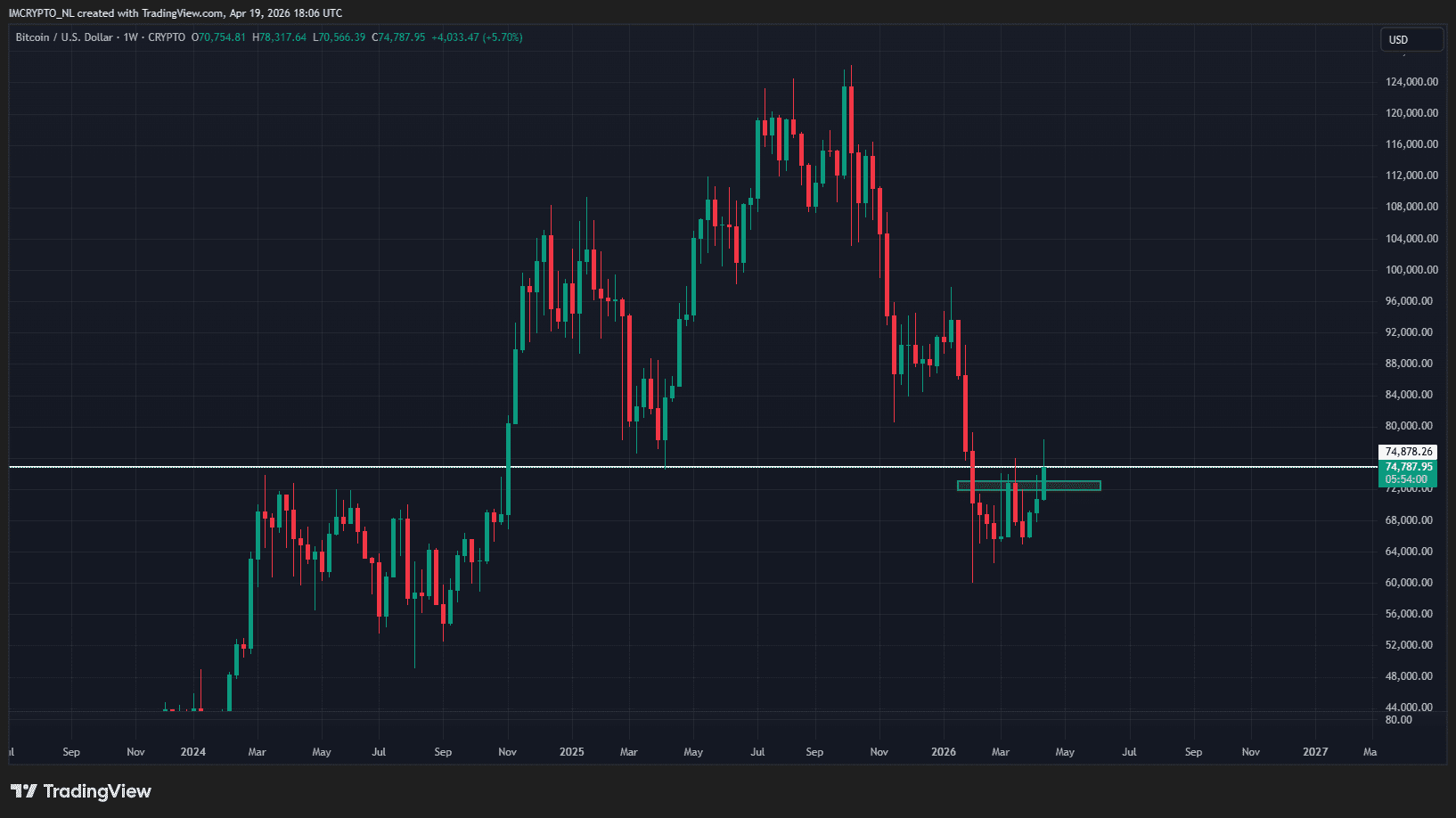Click the IMCRYPTO_NL created with TradingView.com caption

click(175, 13)
